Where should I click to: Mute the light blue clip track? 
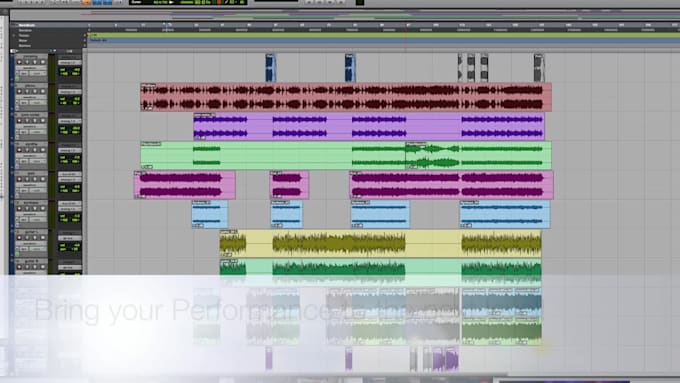(42, 209)
